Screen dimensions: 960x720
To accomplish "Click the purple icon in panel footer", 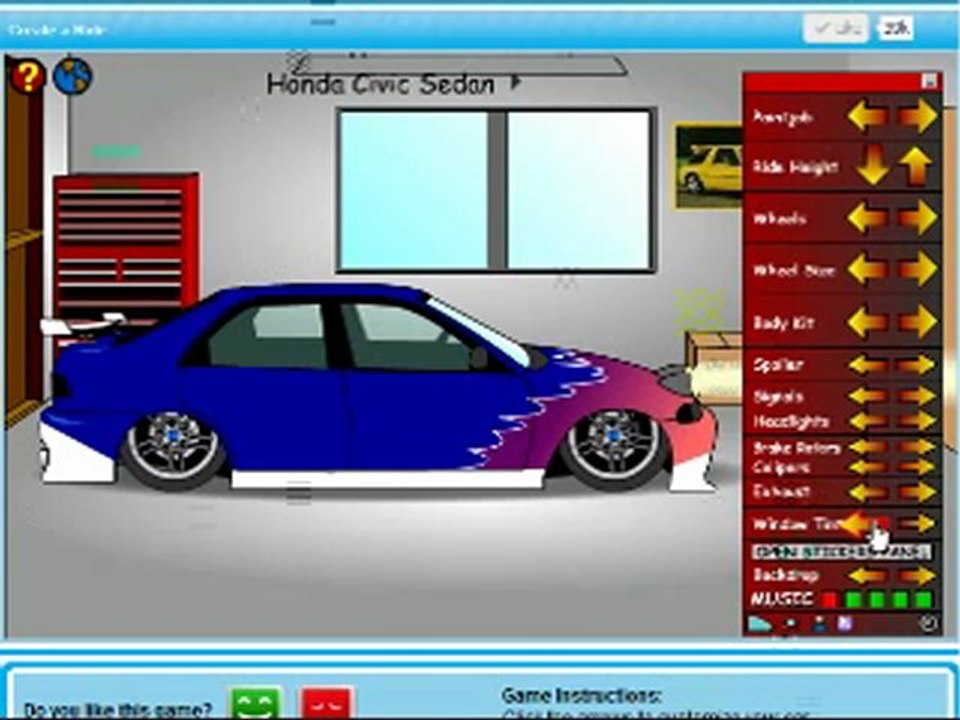I will [x=845, y=624].
